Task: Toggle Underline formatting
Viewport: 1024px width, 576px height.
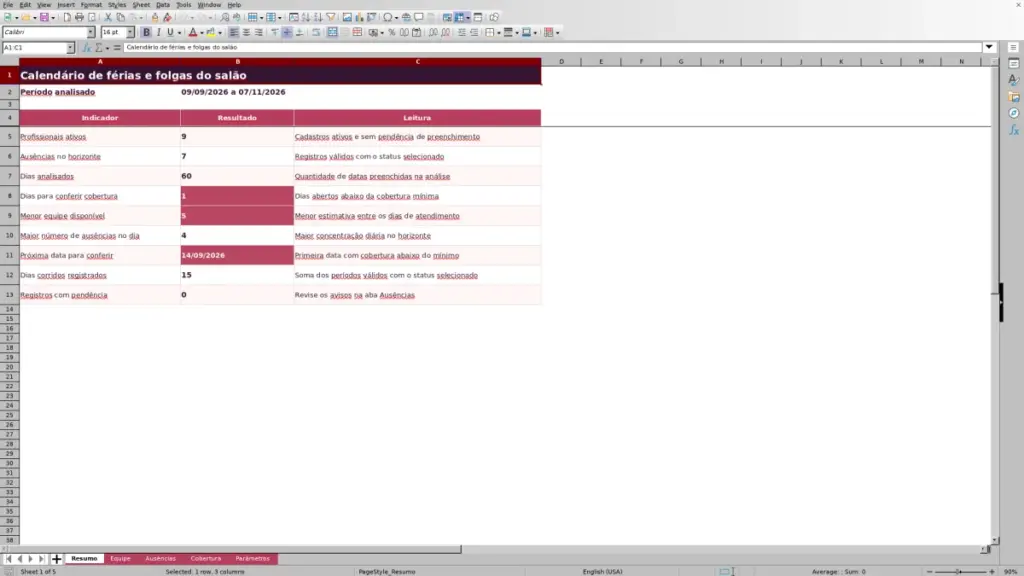Action: pyautogui.click(x=170, y=33)
